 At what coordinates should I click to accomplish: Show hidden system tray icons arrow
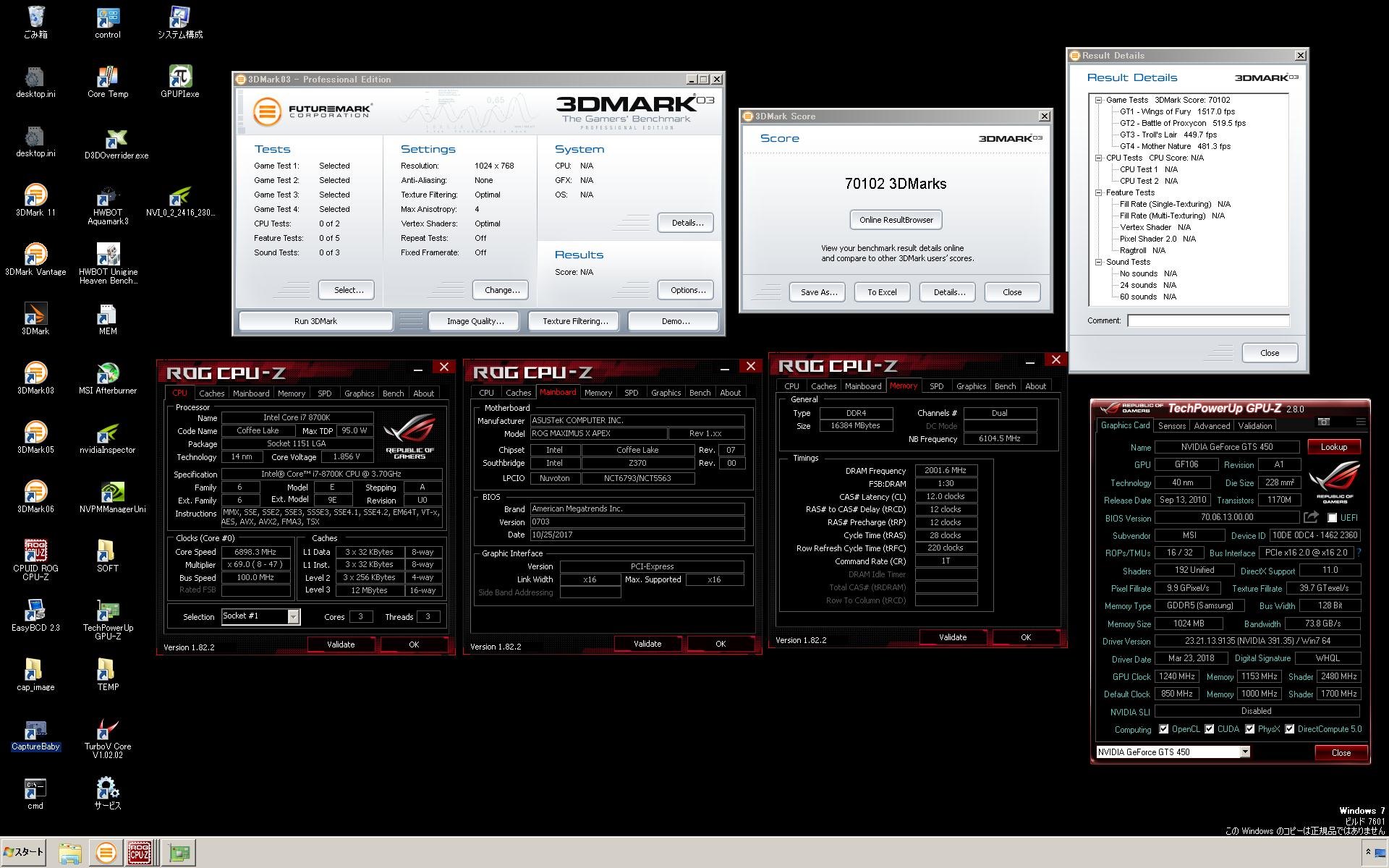coord(1367,852)
